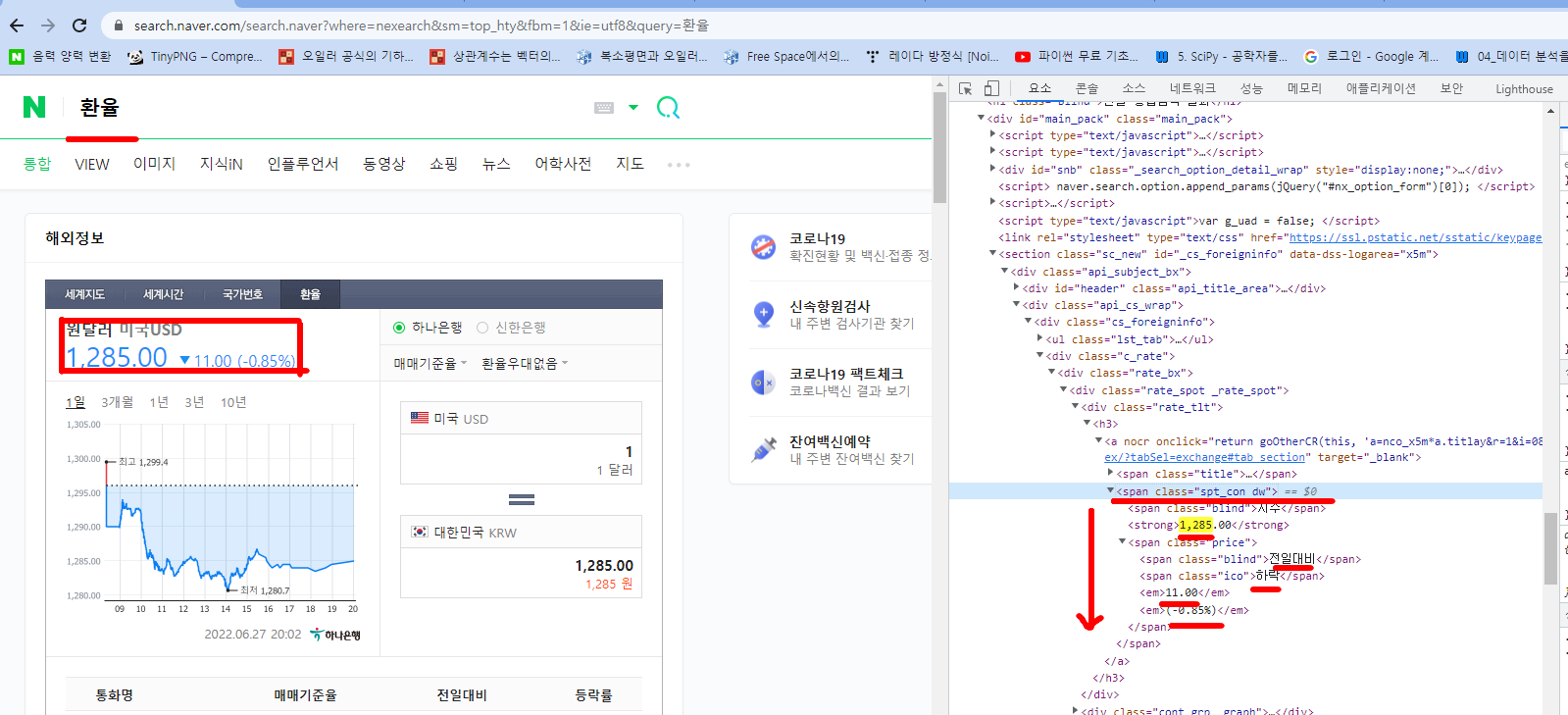The width and height of the screenshot is (1568, 715).
Task: Open the 세계시간 tab in 해외정보
Action: pos(164,294)
